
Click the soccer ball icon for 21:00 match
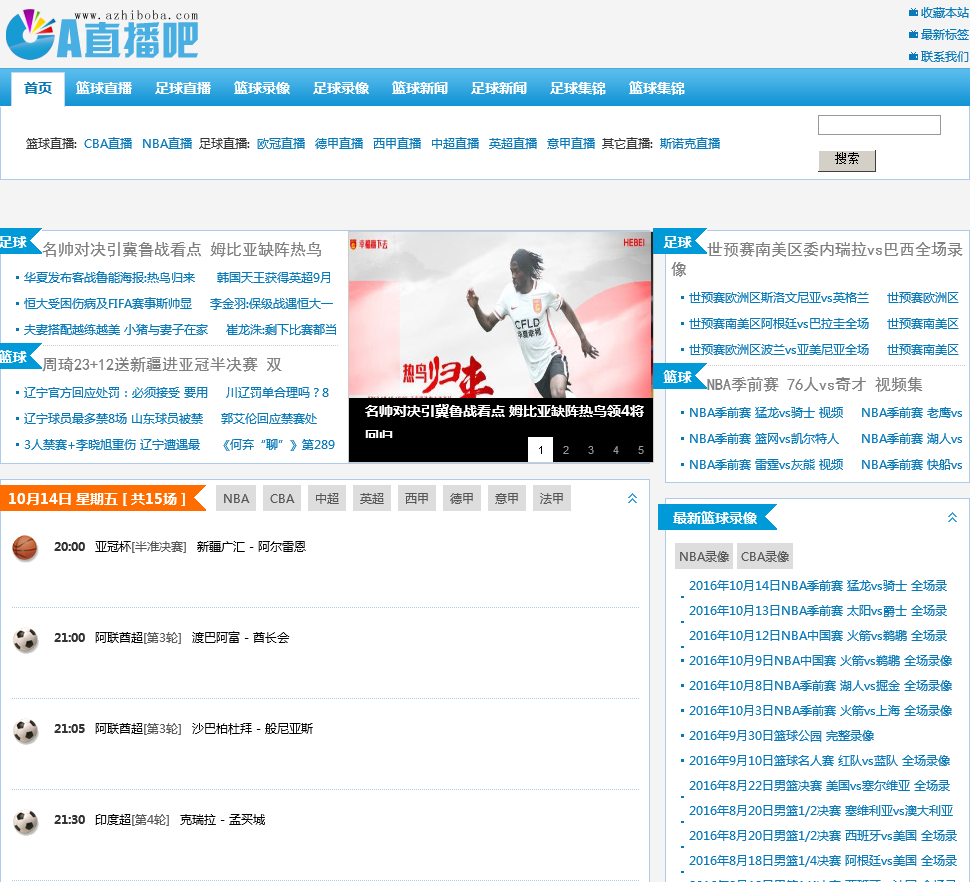pyautogui.click(x=25, y=640)
